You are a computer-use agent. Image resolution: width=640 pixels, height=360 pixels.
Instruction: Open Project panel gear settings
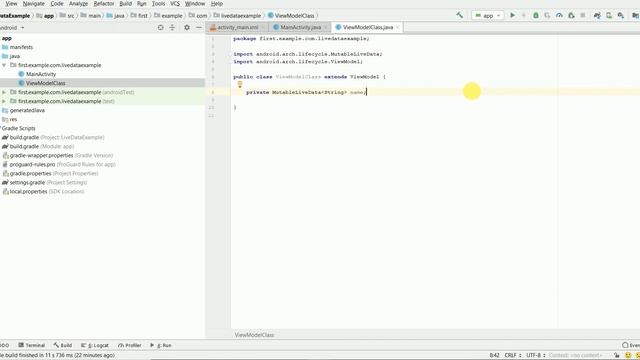point(187,27)
